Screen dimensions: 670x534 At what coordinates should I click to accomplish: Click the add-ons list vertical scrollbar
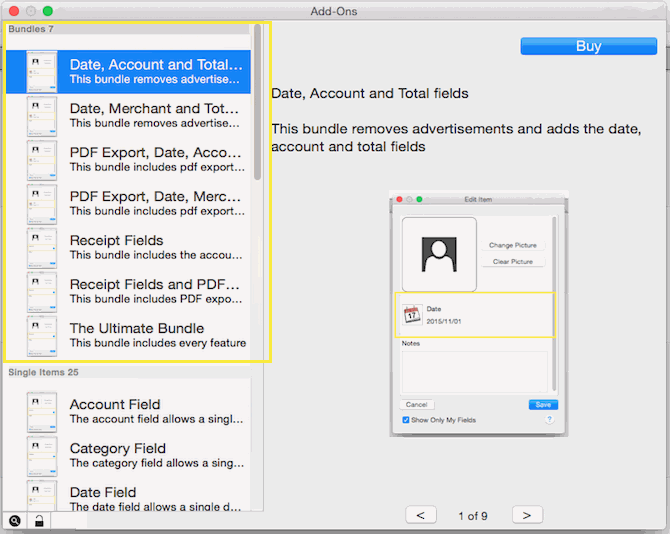click(258, 100)
